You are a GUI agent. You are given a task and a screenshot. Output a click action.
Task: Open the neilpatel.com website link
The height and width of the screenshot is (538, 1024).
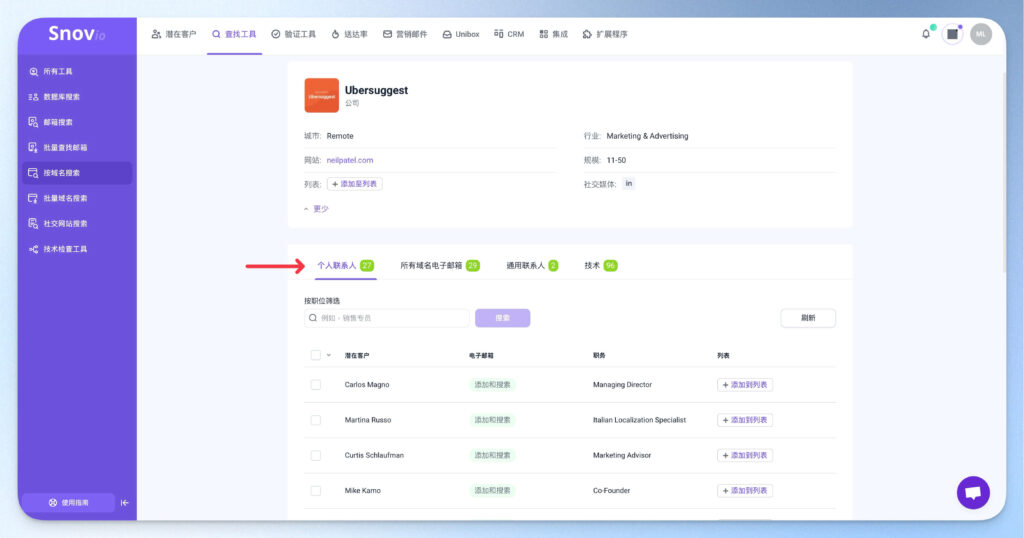tap(350, 160)
